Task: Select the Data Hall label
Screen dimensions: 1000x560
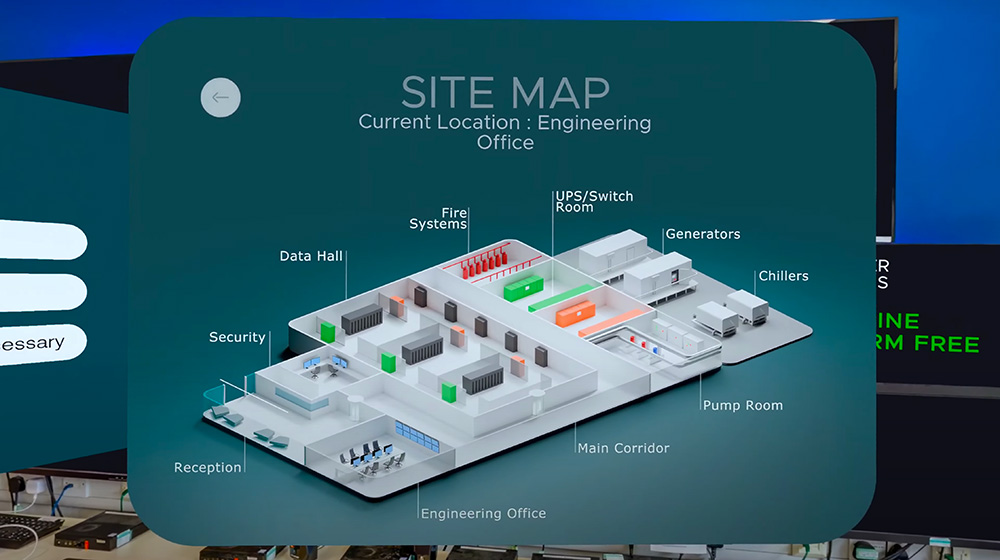Action: (x=311, y=256)
